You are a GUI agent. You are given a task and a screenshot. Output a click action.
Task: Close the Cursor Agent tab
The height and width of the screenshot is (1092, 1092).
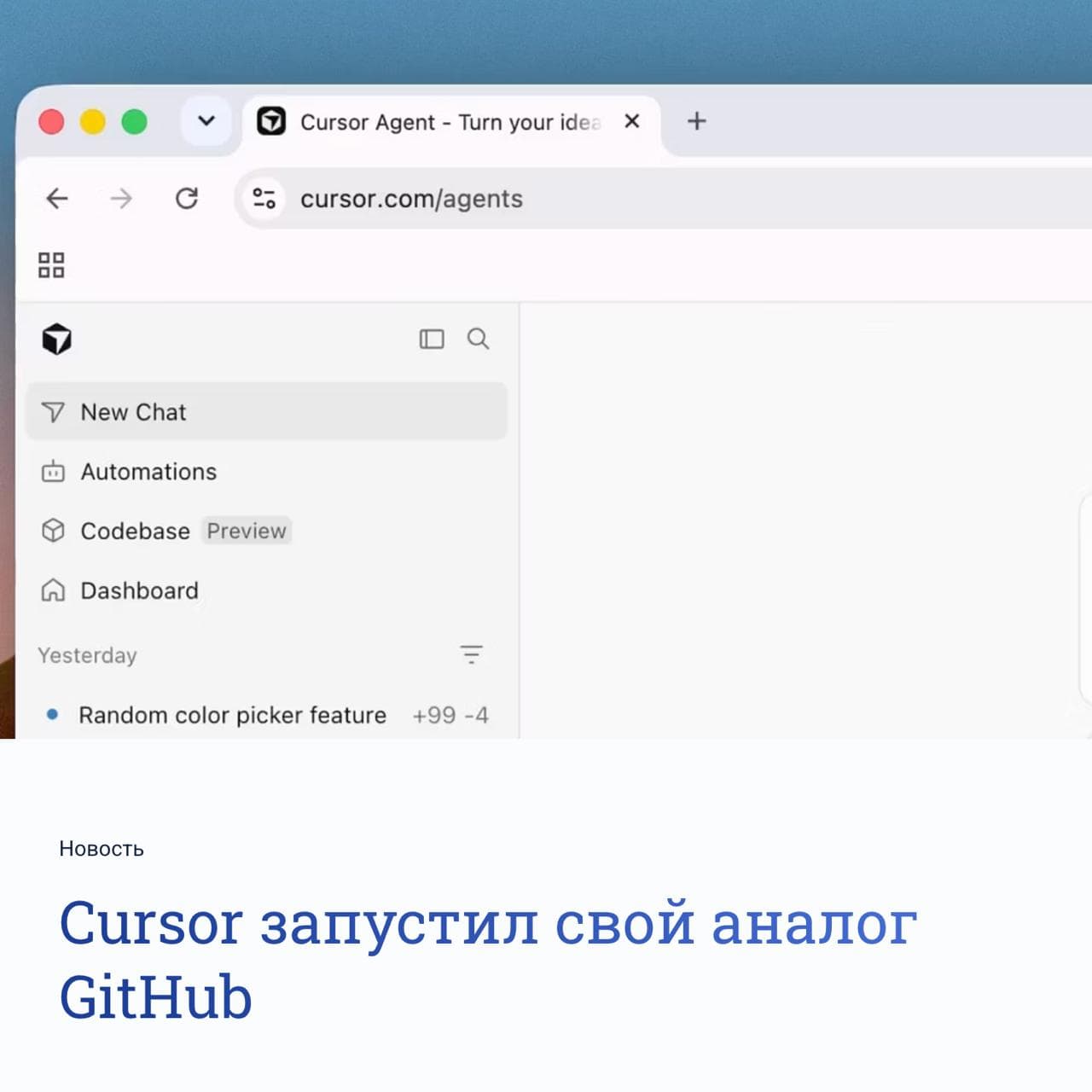632,121
